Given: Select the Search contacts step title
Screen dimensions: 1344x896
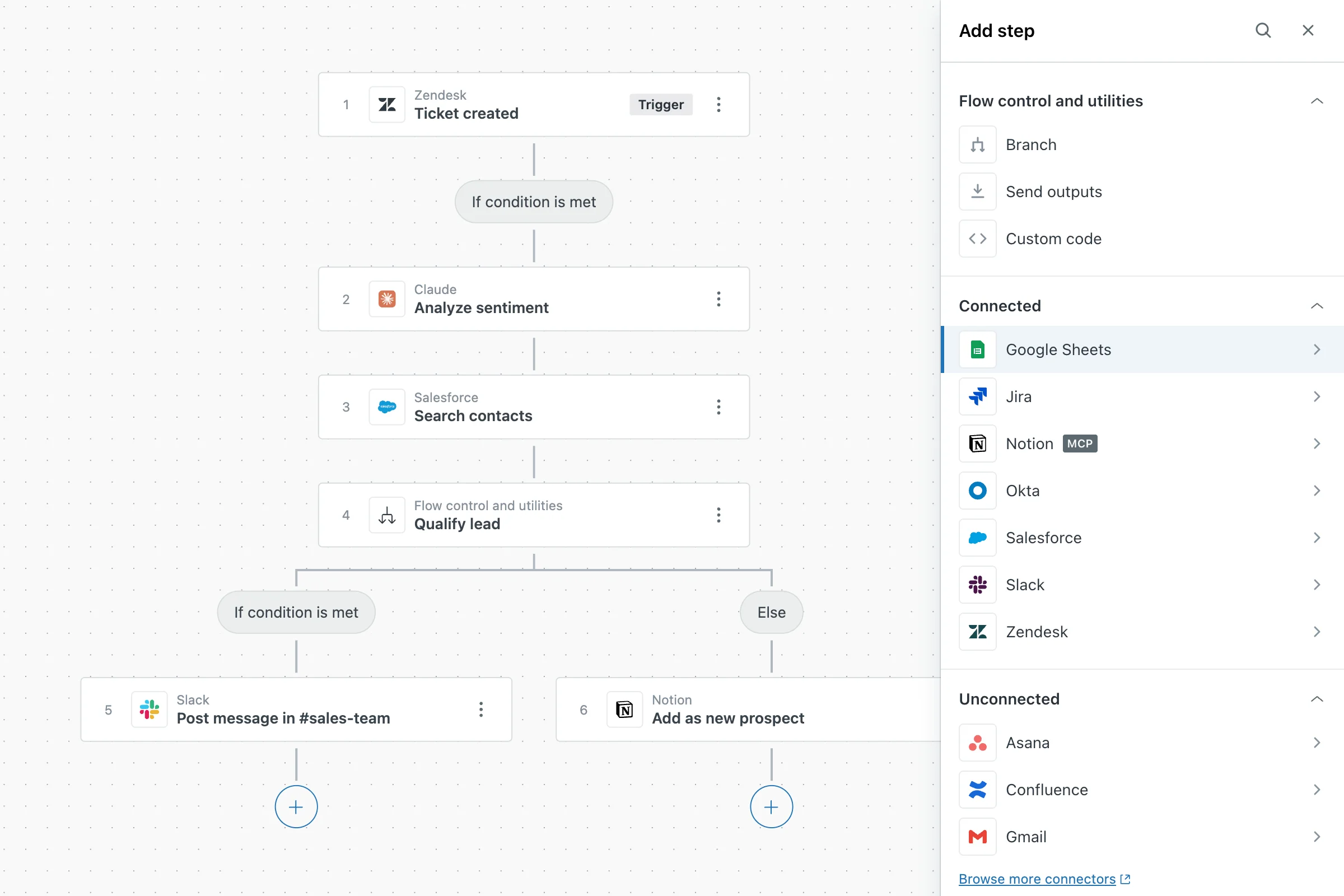Looking at the screenshot, I should pos(473,416).
